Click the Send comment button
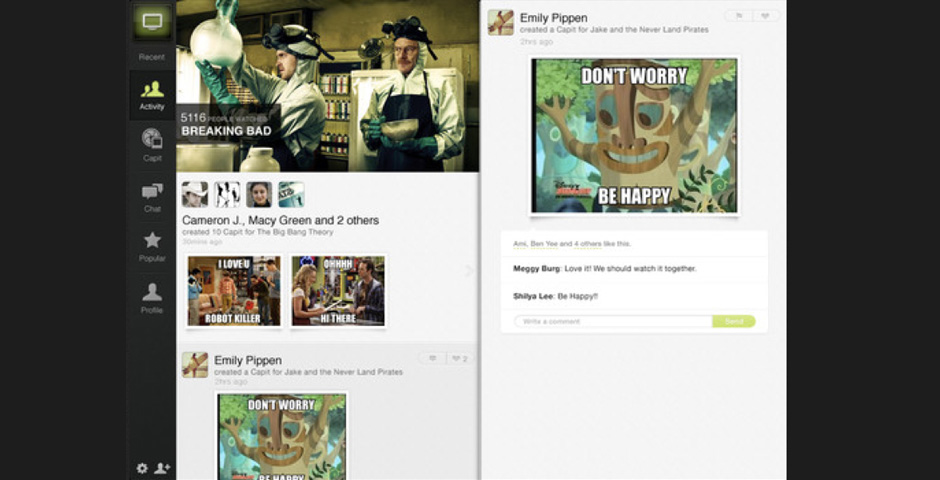The image size is (940, 480). [x=734, y=321]
